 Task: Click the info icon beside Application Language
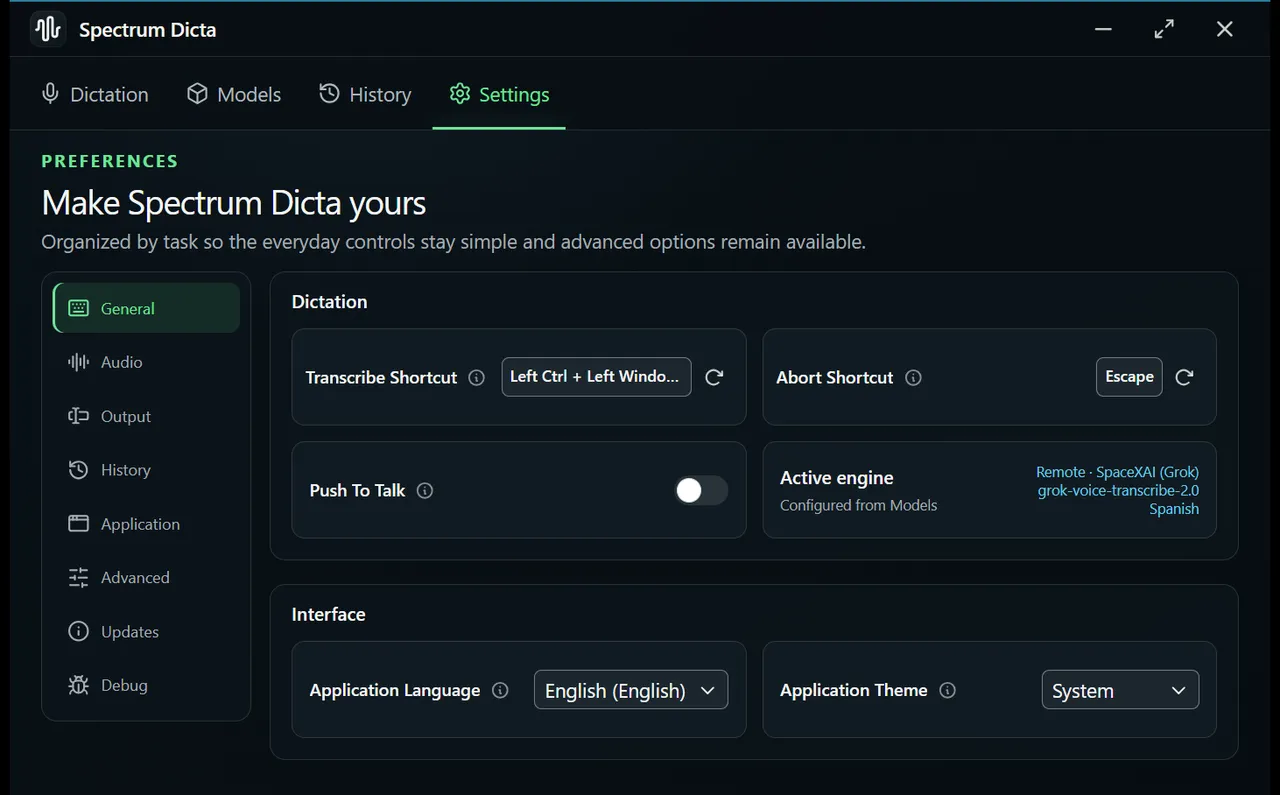pyautogui.click(x=501, y=690)
